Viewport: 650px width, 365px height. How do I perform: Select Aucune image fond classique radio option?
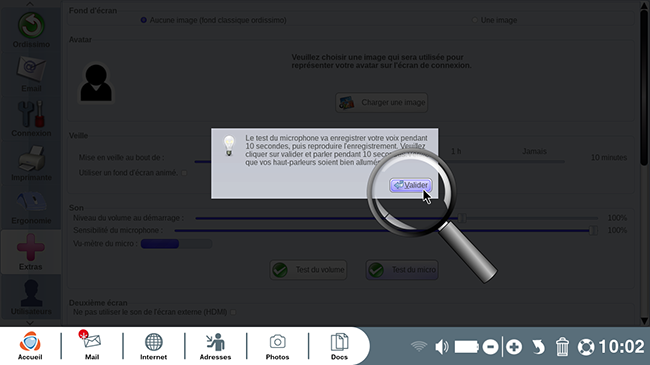[143, 20]
